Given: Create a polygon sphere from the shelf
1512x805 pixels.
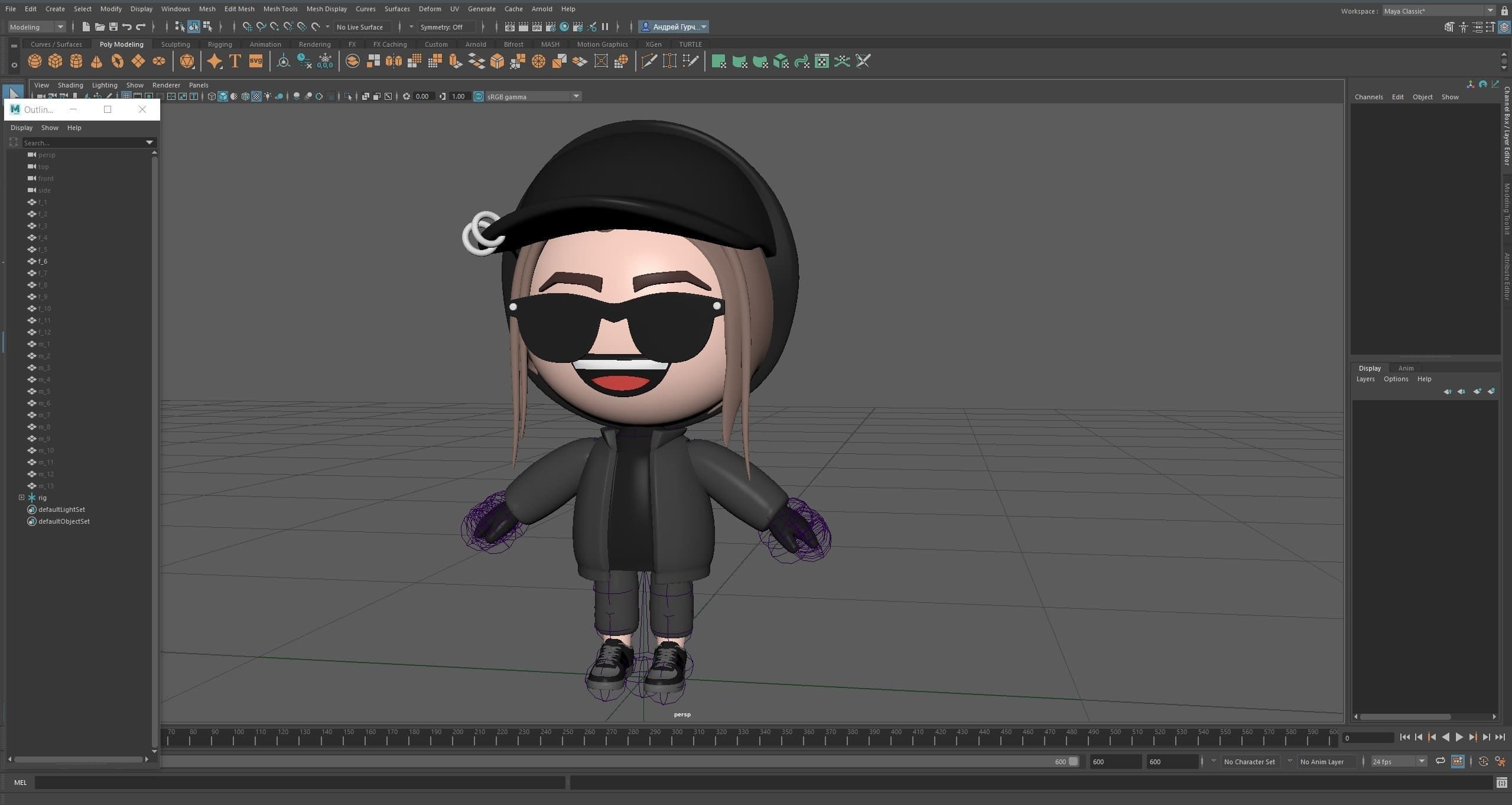Looking at the screenshot, I should click(35, 61).
